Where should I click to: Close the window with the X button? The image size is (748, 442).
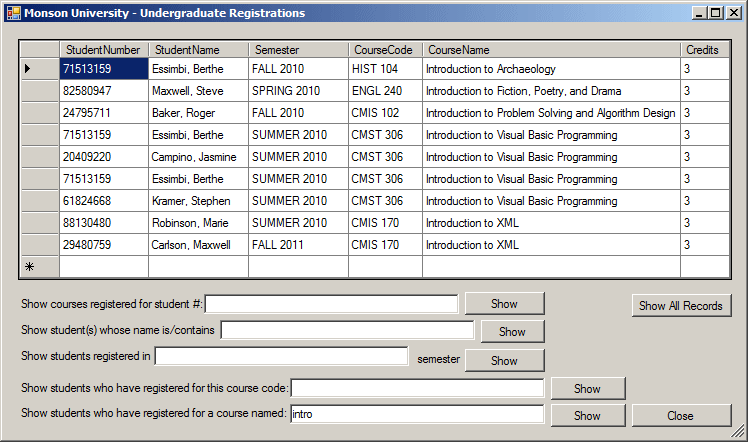tap(733, 13)
